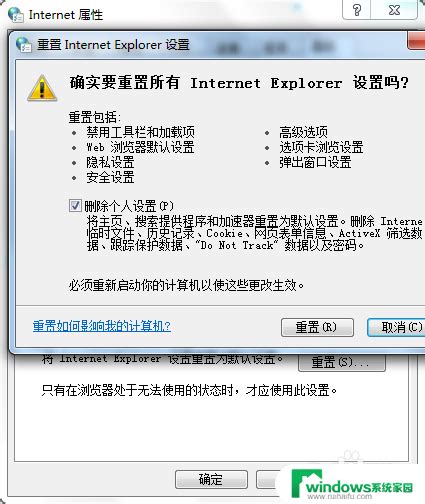Viewport: 425px width, 504px height.
Task: Click the 删除个人设置(P) label text
Action: [129, 206]
